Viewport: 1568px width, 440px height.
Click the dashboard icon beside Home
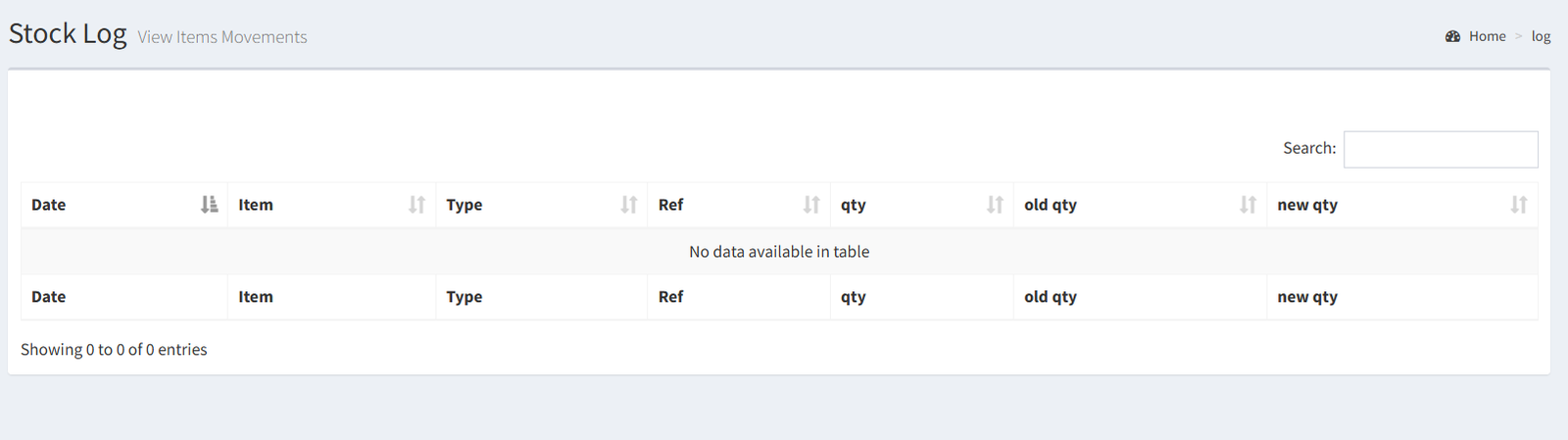[1452, 36]
